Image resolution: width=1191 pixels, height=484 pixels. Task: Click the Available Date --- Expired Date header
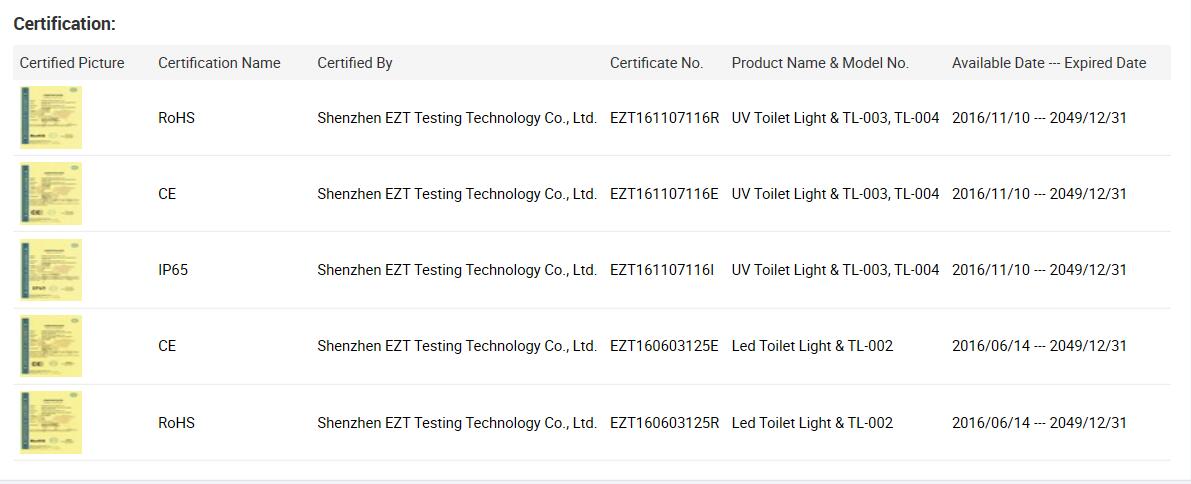tap(1049, 63)
